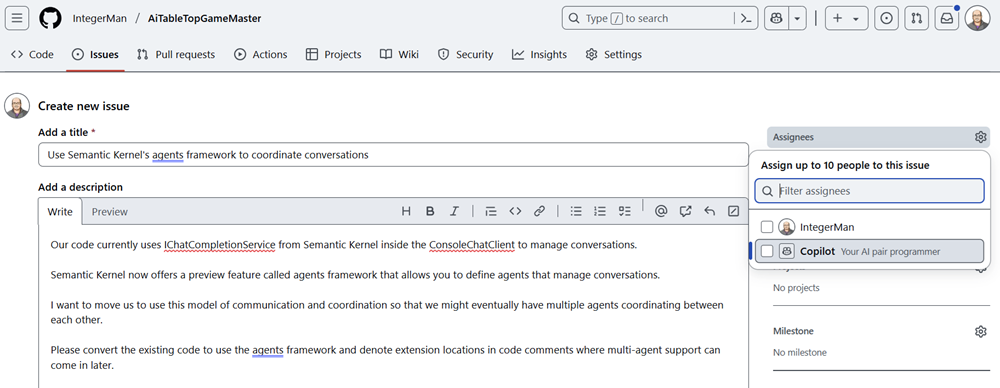
Task: Select the Write tab in the editor
Action: tap(61, 211)
